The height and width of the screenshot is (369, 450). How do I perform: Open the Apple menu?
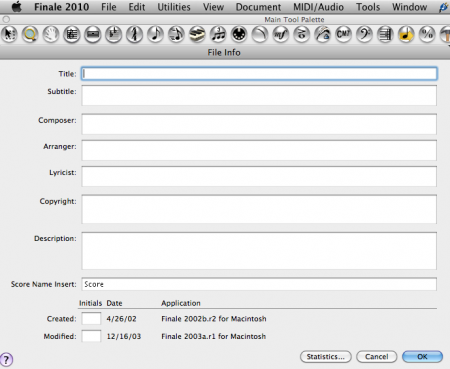click(x=16, y=7)
